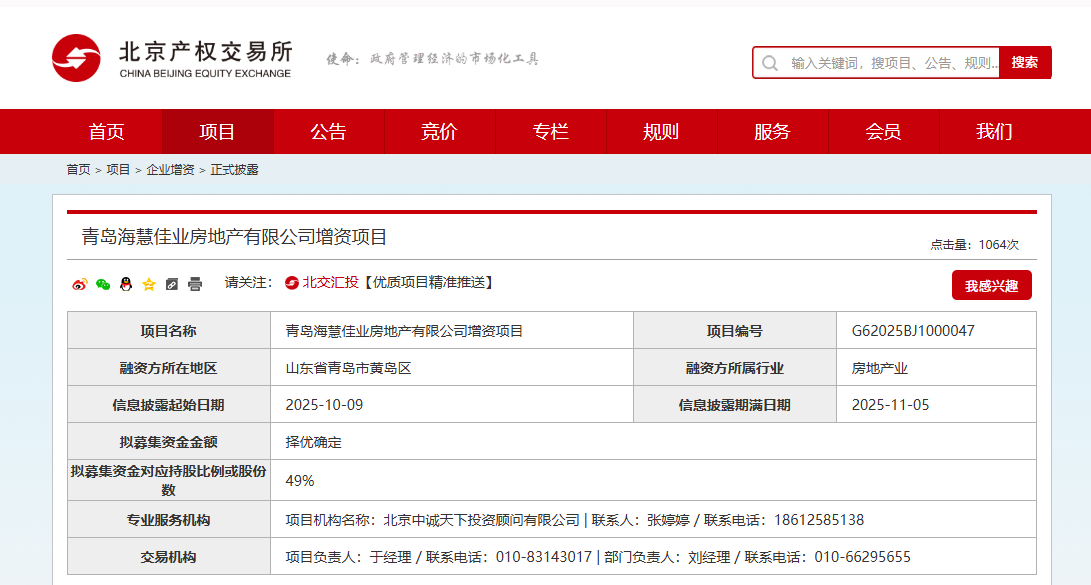Click the magnifier icon in the search box
Viewport: 1091px width, 585px height.
pyautogui.click(x=770, y=63)
